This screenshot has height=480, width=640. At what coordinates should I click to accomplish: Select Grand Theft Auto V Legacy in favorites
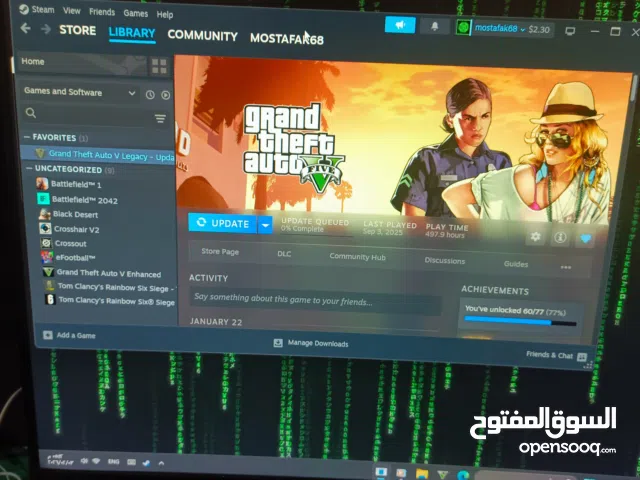click(98, 154)
